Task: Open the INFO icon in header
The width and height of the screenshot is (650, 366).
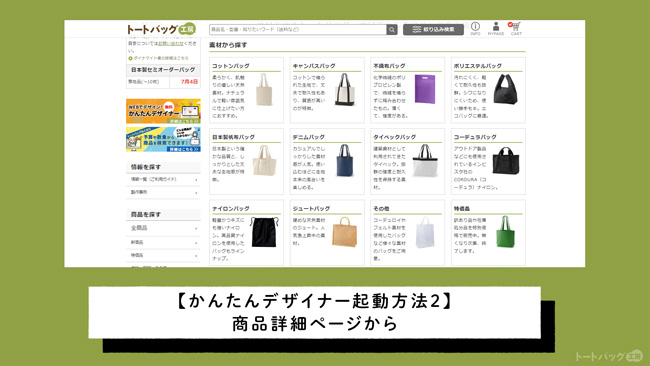Action: tap(475, 29)
